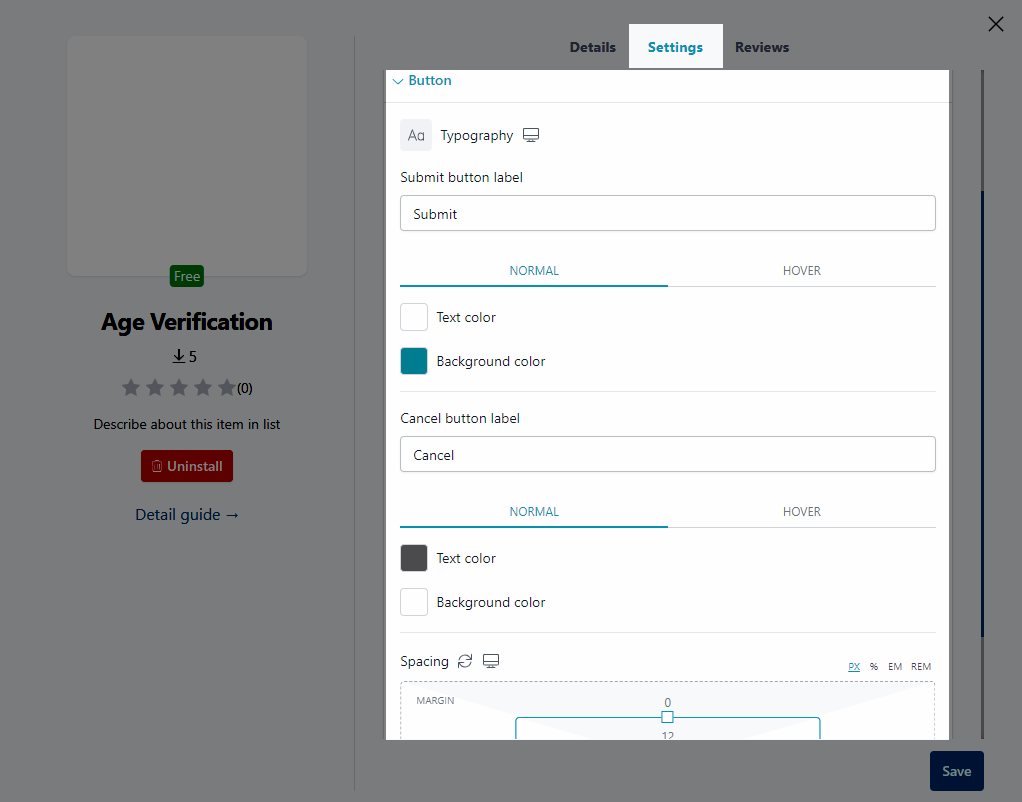Select % spacing unit
This screenshot has height=802, width=1022.
874,666
